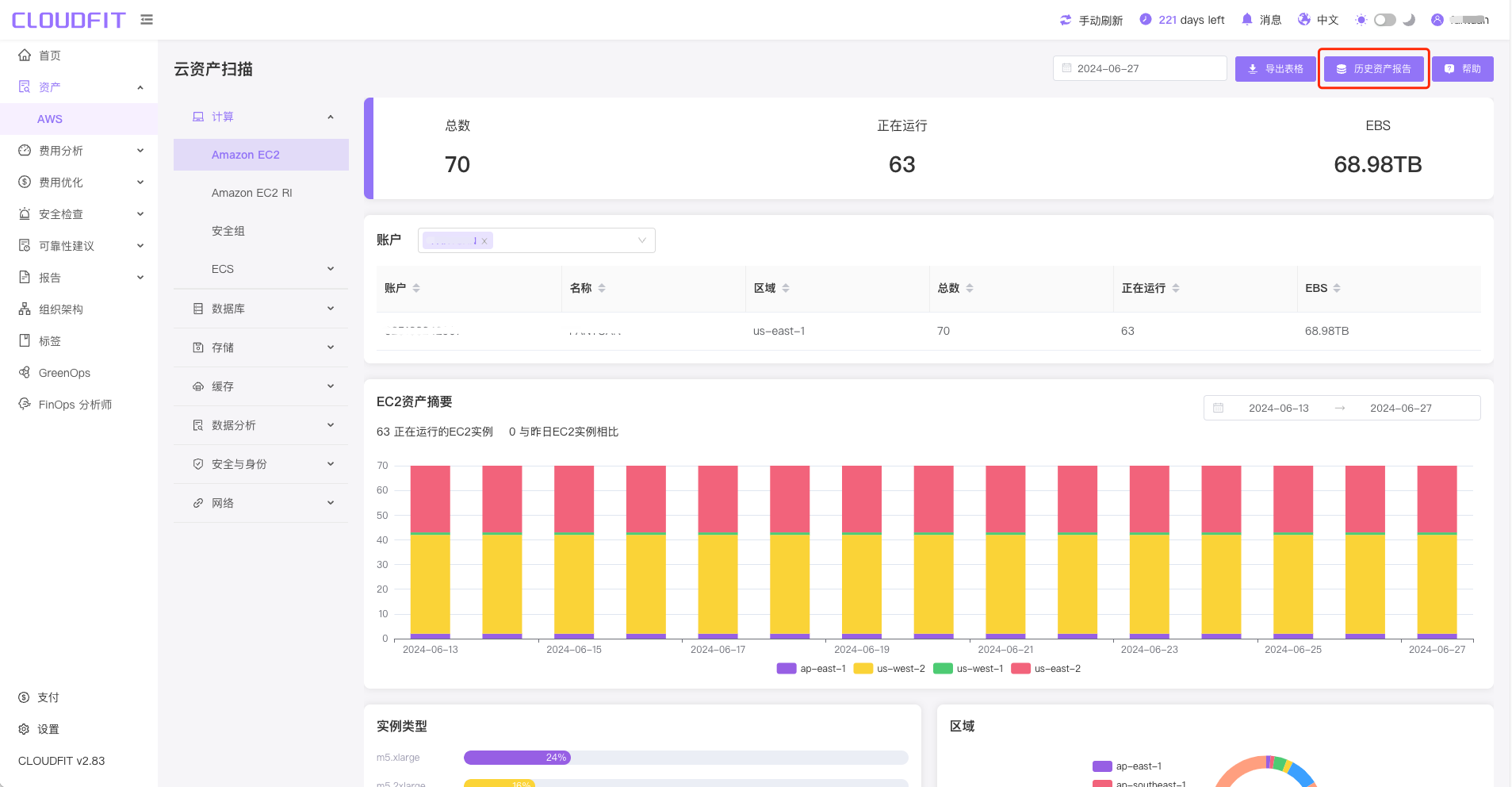Click 手动刷新 refresh text
1512x787 pixels.
coord(1101,21)
